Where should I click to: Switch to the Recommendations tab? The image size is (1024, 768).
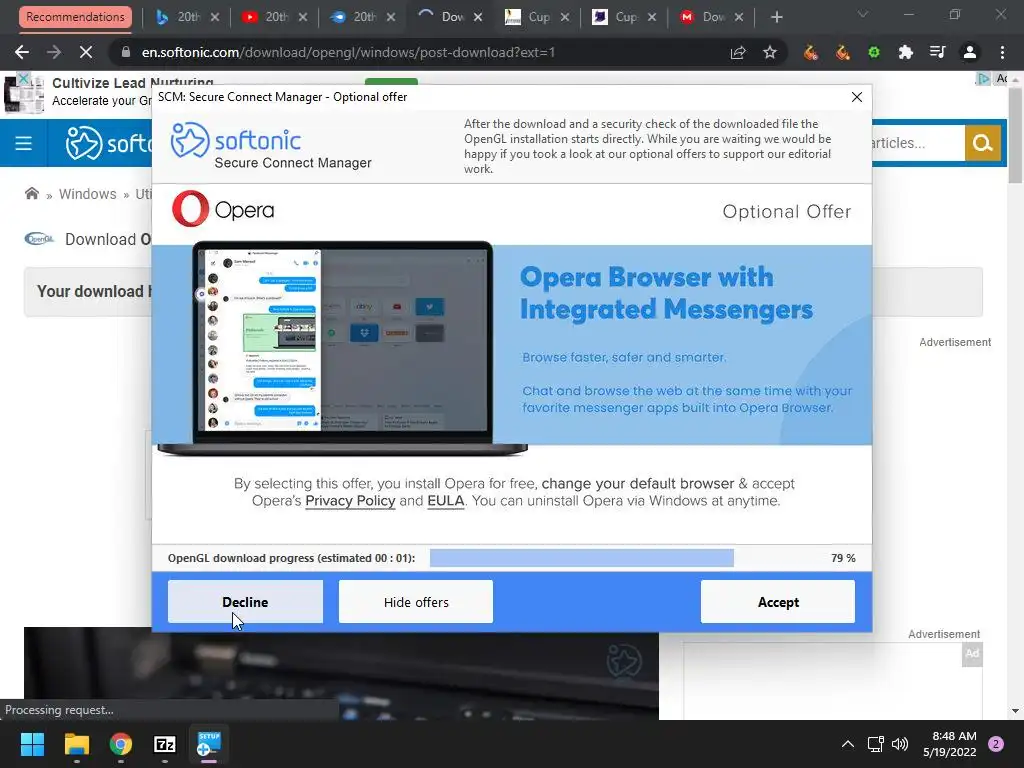coord(75,17)
